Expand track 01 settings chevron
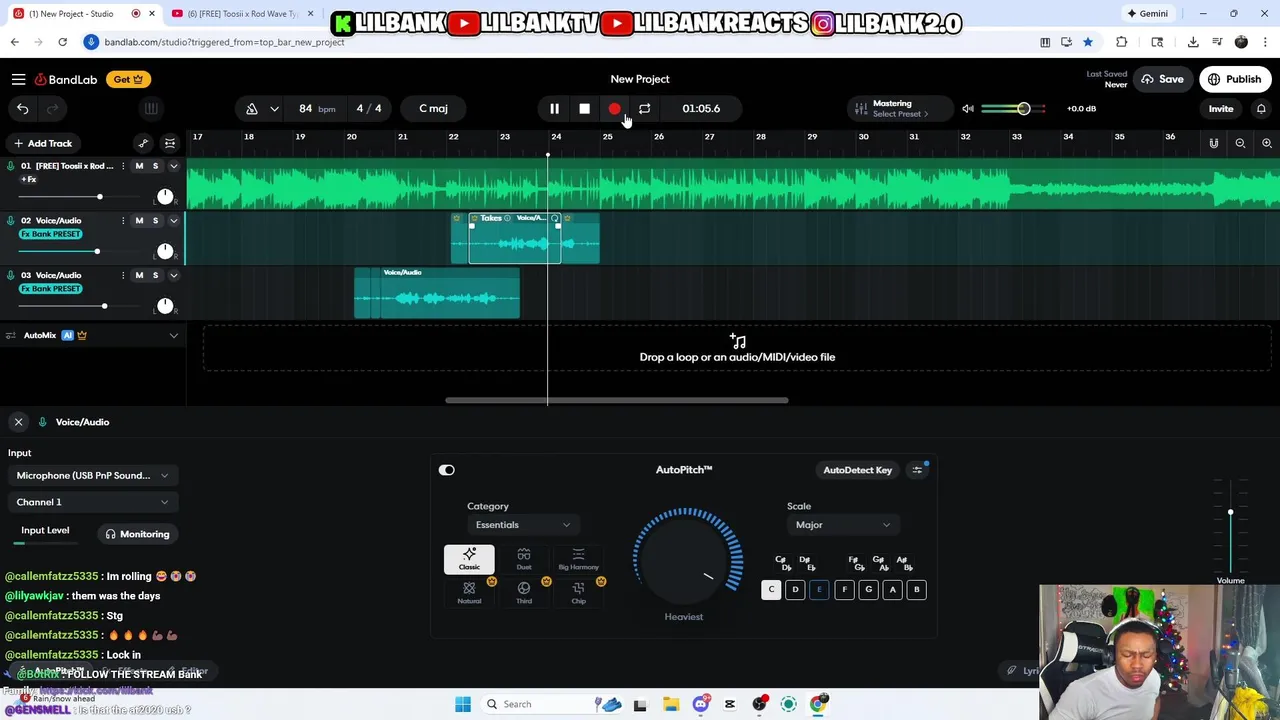Viewport: 1280px width, 720px height. 173,166
